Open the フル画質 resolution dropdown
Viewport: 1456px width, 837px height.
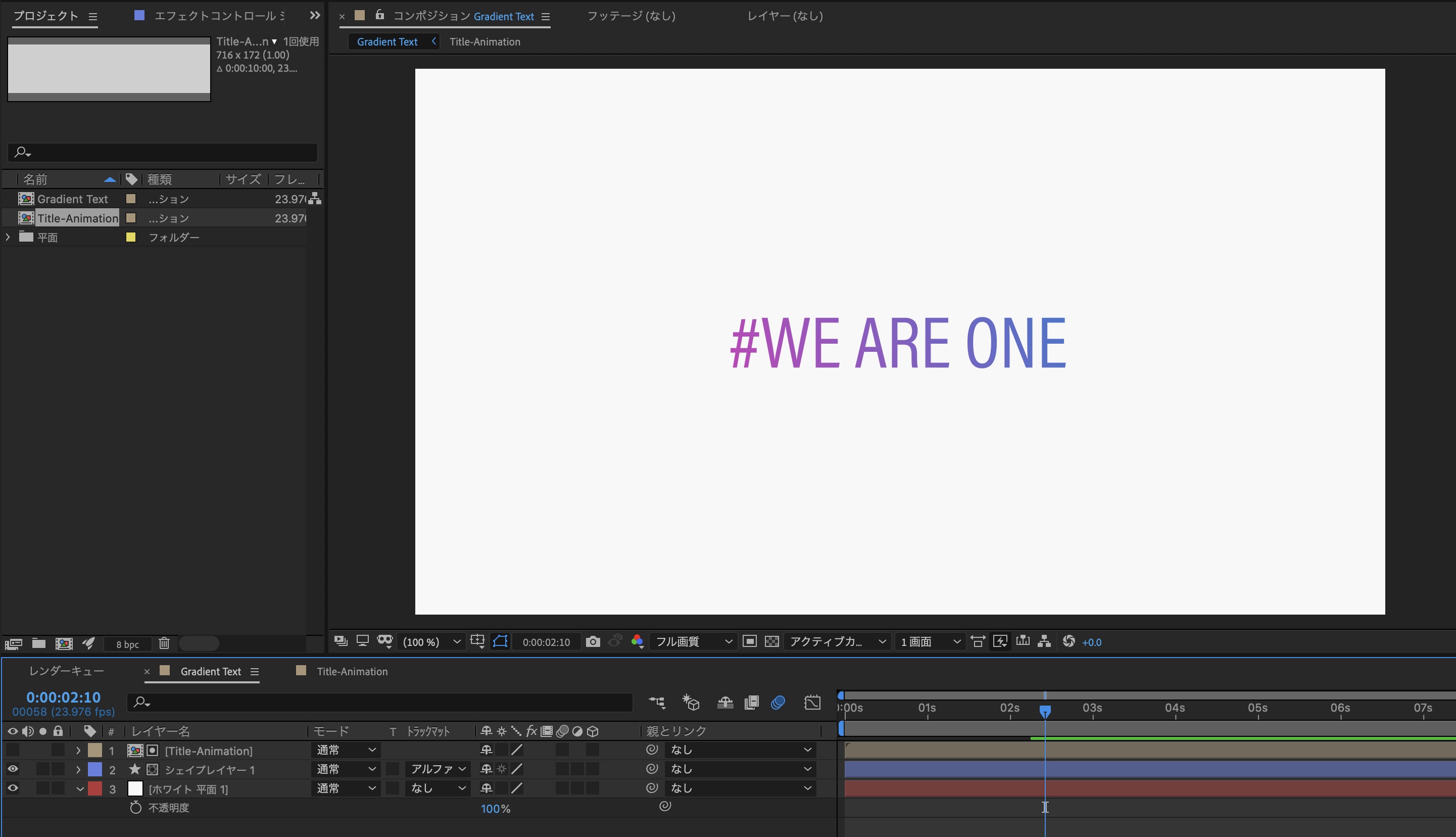[x=693, y=641]
